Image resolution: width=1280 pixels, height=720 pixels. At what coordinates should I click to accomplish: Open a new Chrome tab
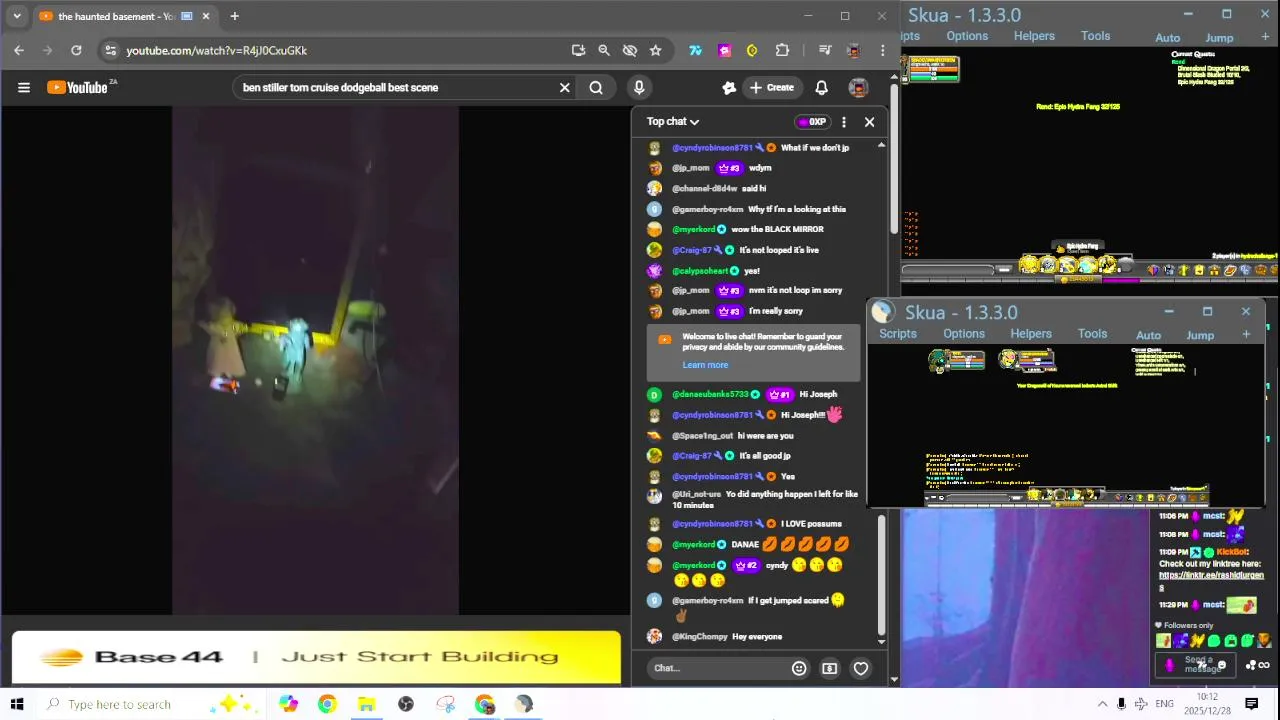pos(234,16)
